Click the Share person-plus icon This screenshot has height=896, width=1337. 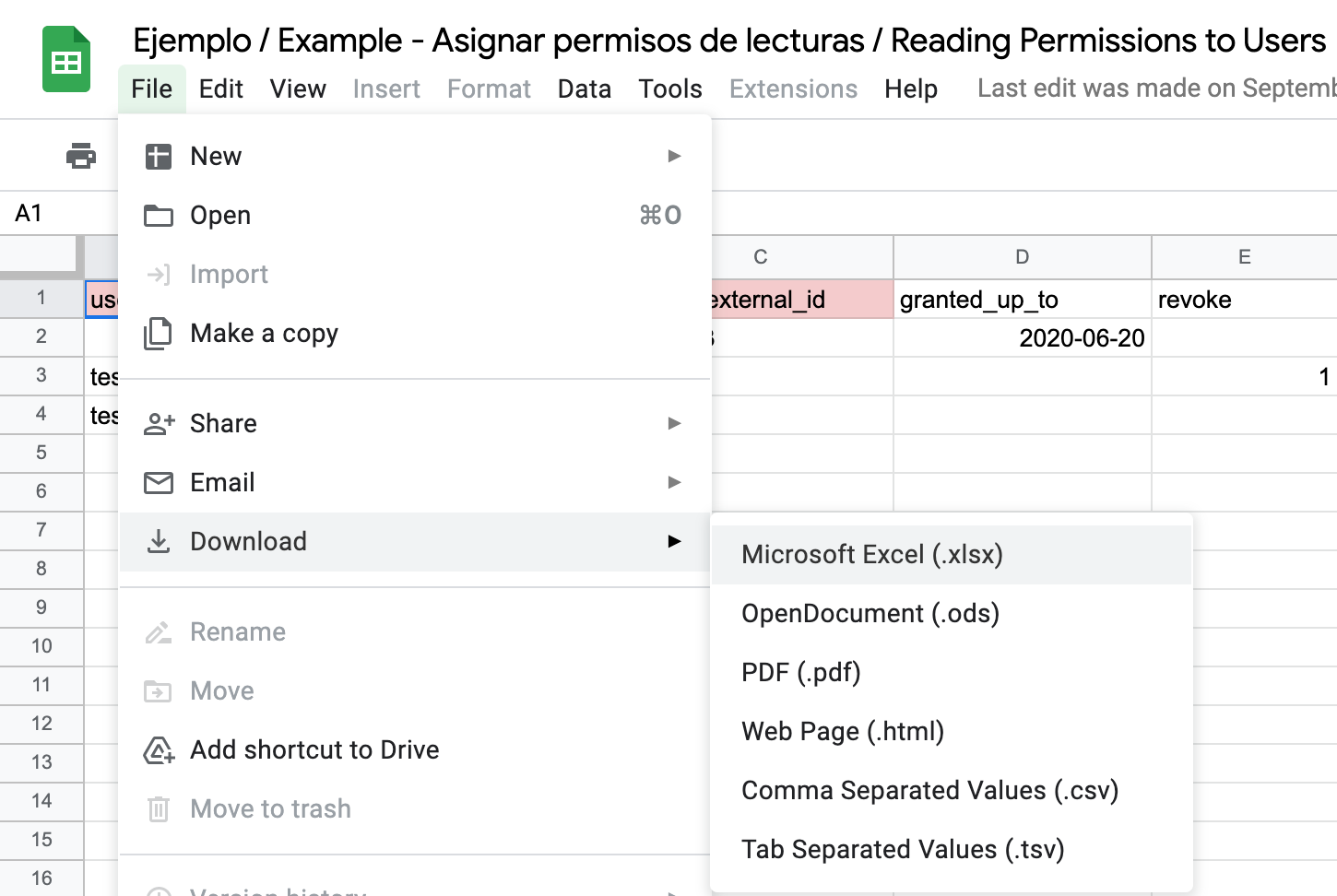click(160, 424)
